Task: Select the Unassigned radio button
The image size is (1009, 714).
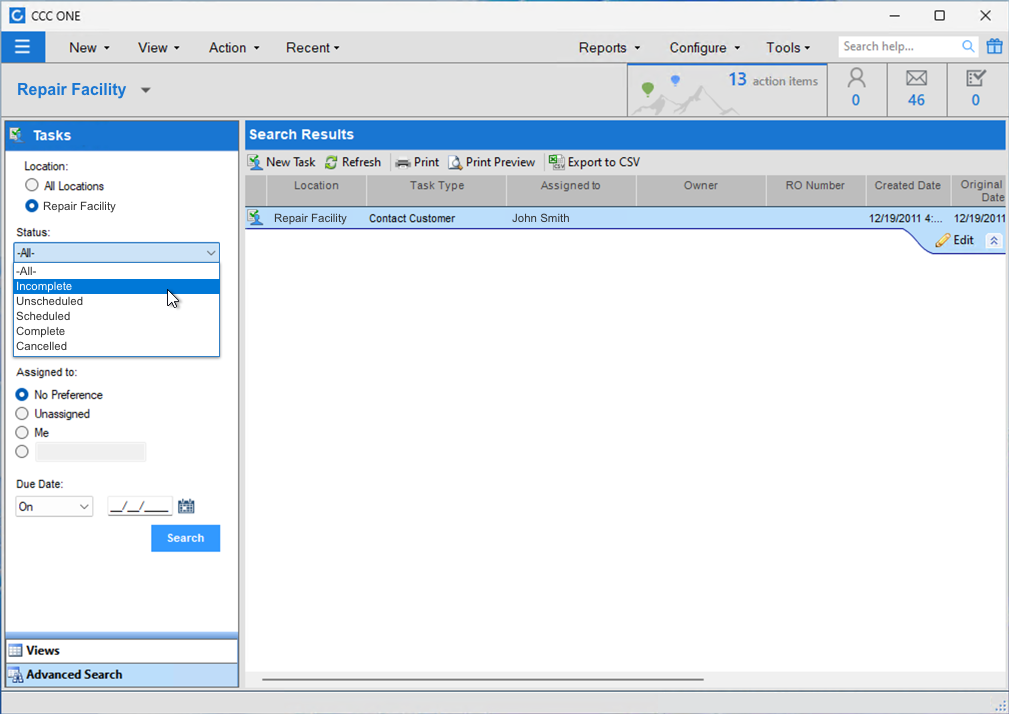Action: (22, 413)
